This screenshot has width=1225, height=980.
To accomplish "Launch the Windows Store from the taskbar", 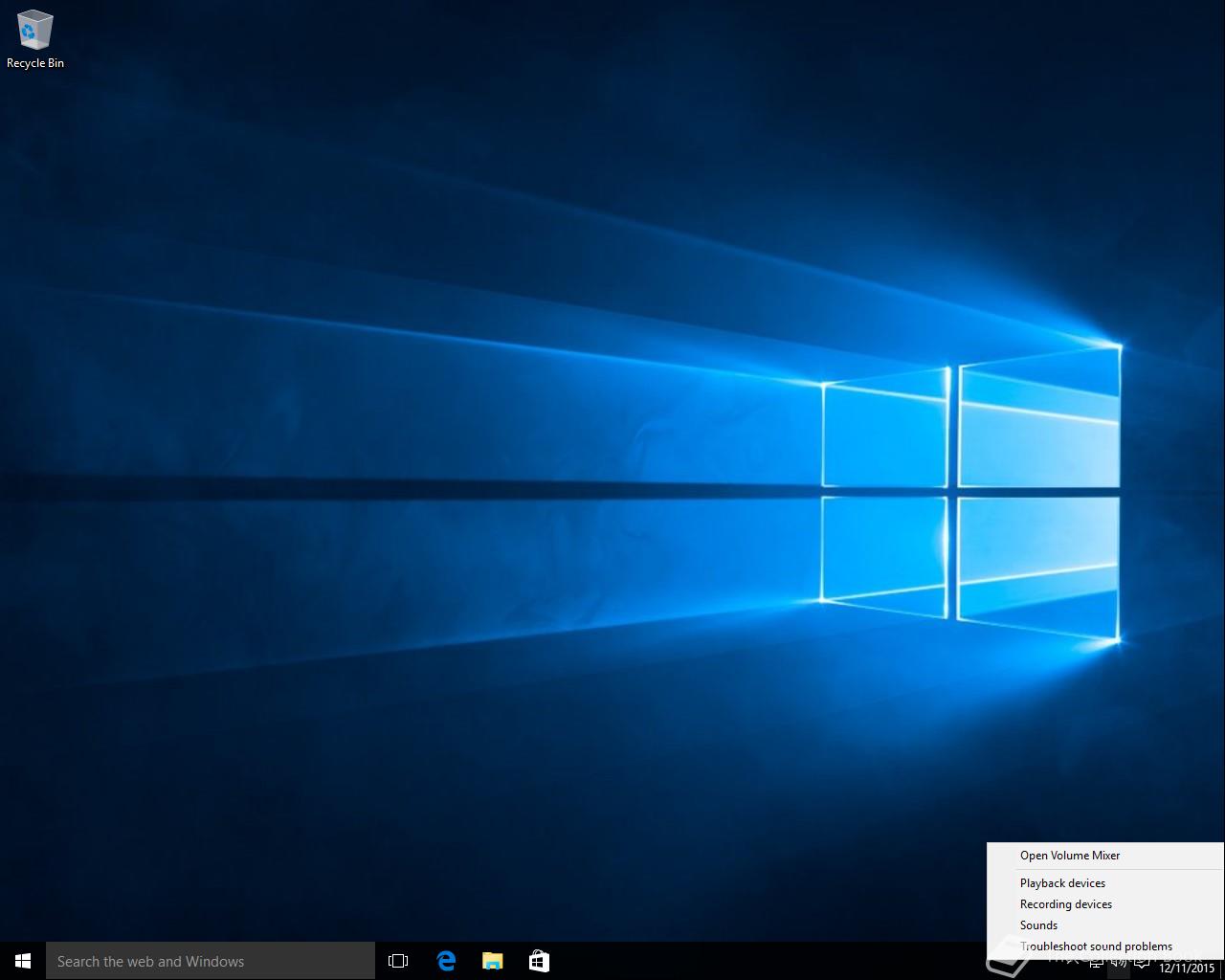I will click(539, 961).
